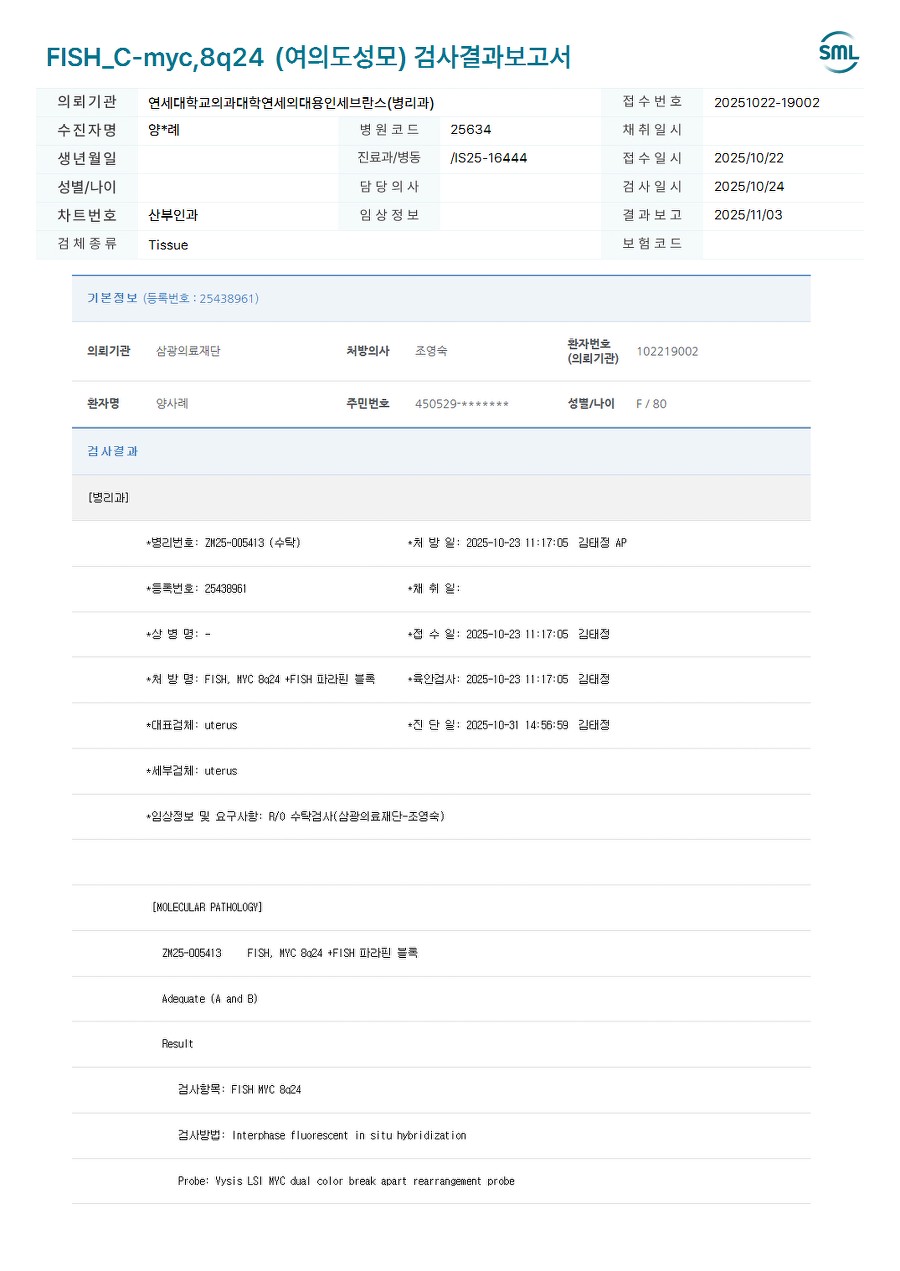Click the 대표검체: uterus line
The height and width of the screenshot is (1271, 900).
pos(192,725)
